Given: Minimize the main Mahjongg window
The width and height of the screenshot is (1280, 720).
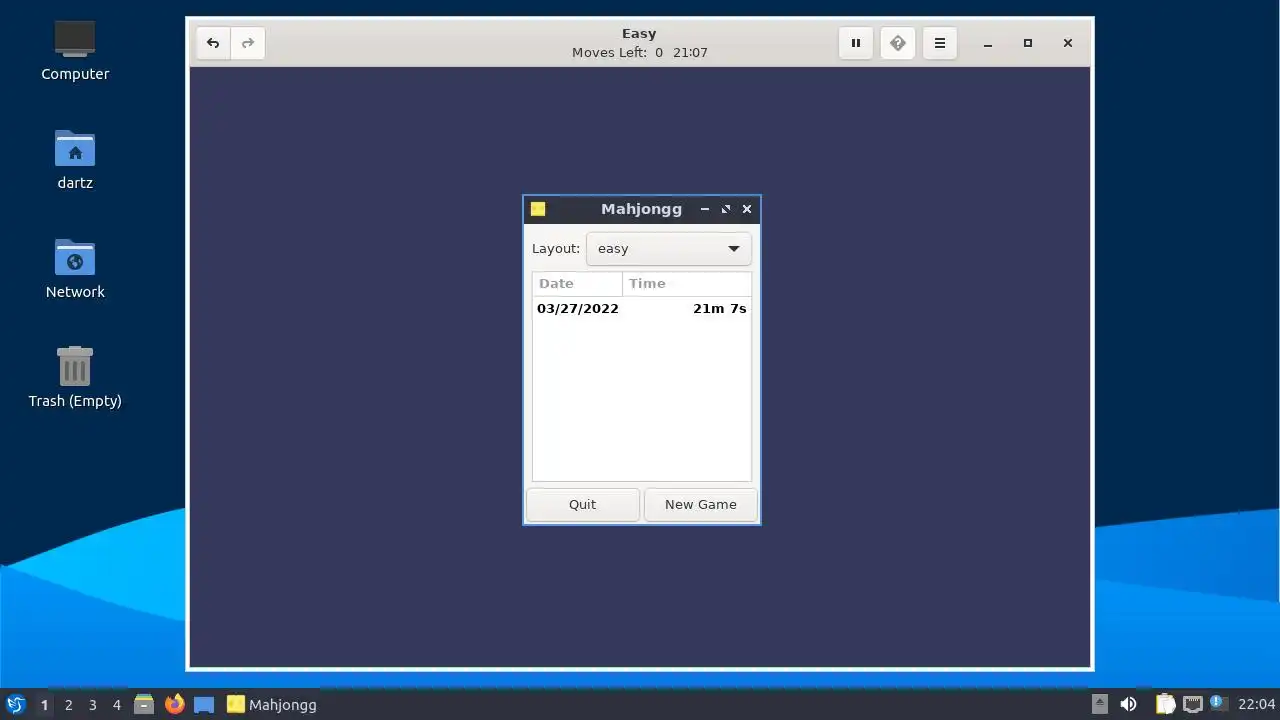Looking at the screenshot, I should (988, 43).
